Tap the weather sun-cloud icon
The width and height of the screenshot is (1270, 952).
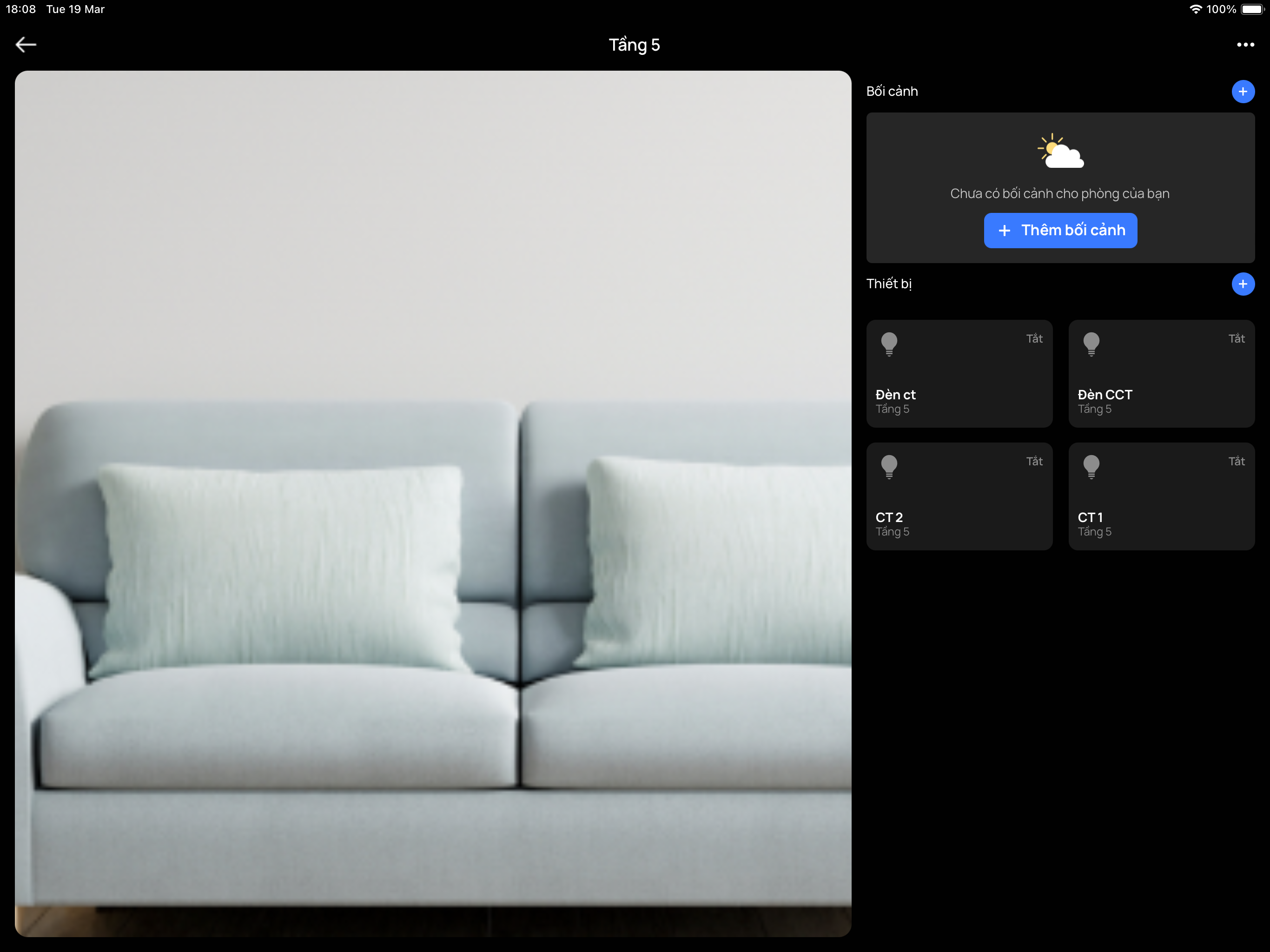tap(1060, 151)
